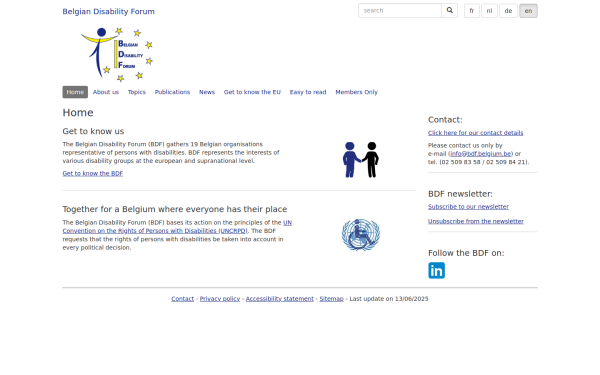The image size is (600, 375).
Task: Click the Members Only navigation item
Action: [x=357, y=92]
